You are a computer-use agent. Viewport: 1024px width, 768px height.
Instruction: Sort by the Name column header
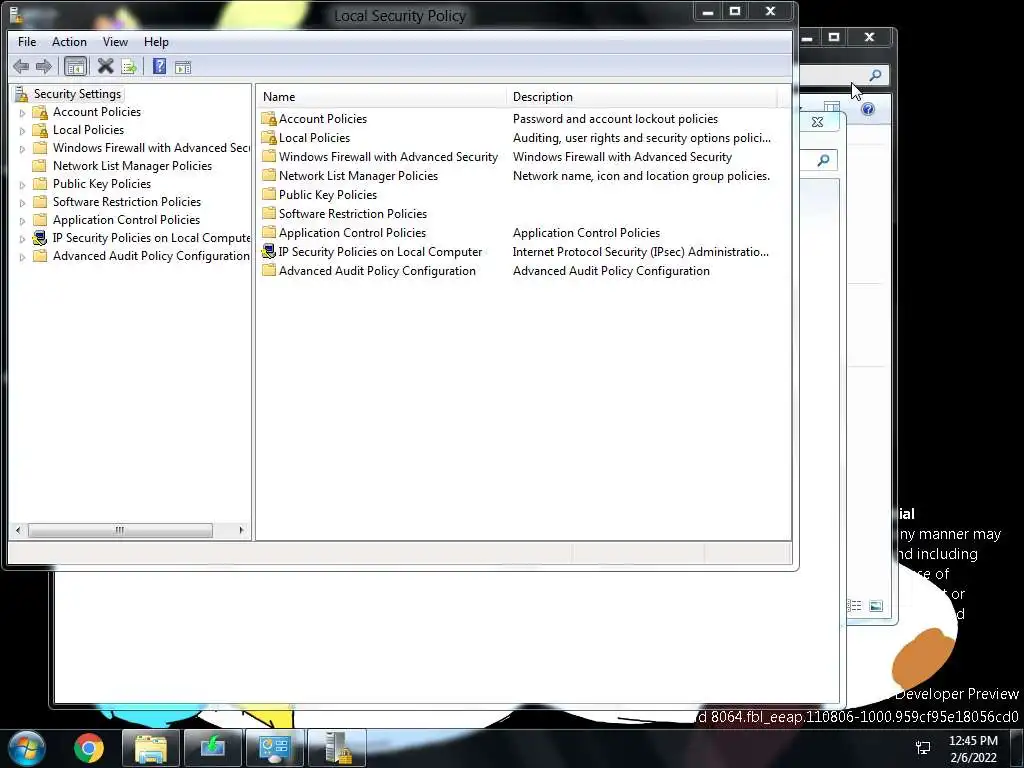pos(381,97)
